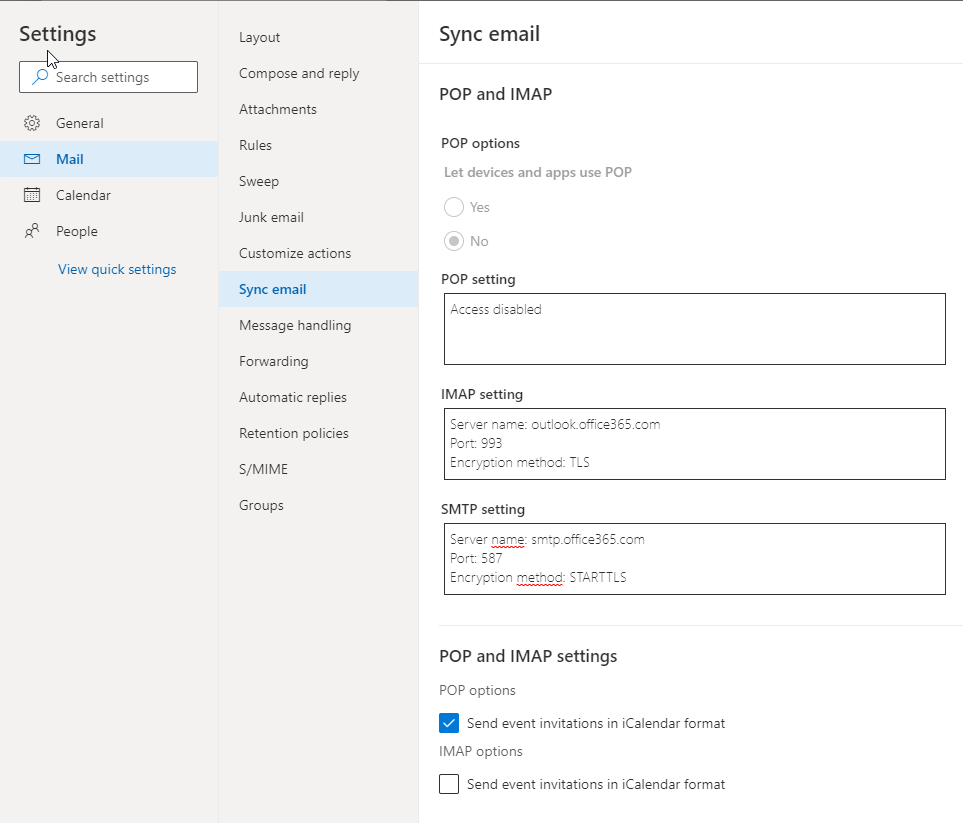The height and width of the screenshot is (823, 963).
Task: Select No for POP access
Action: 454,241
